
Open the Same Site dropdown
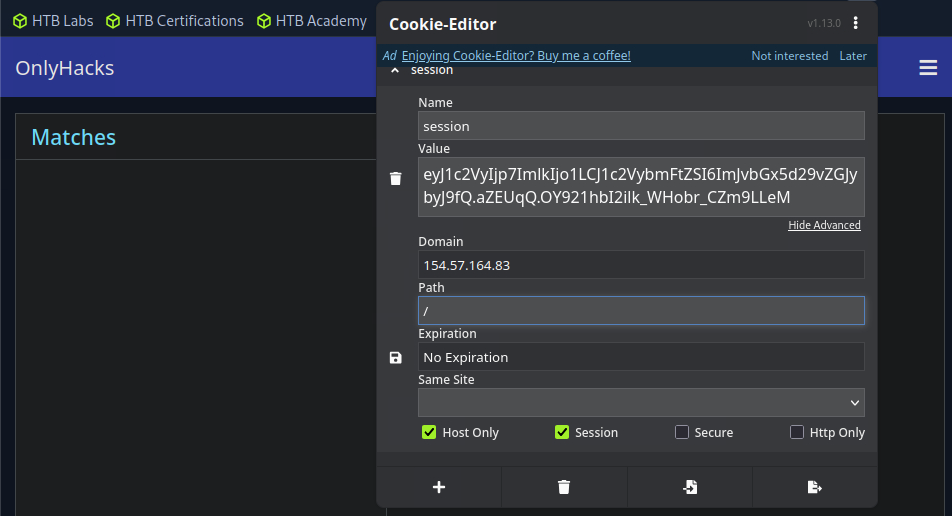coord(641,402)
